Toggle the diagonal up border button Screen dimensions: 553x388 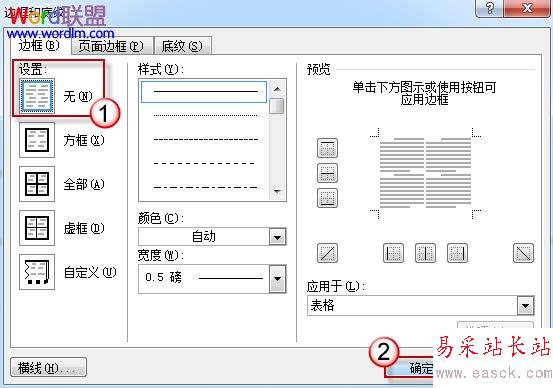(x=327, y=253)
